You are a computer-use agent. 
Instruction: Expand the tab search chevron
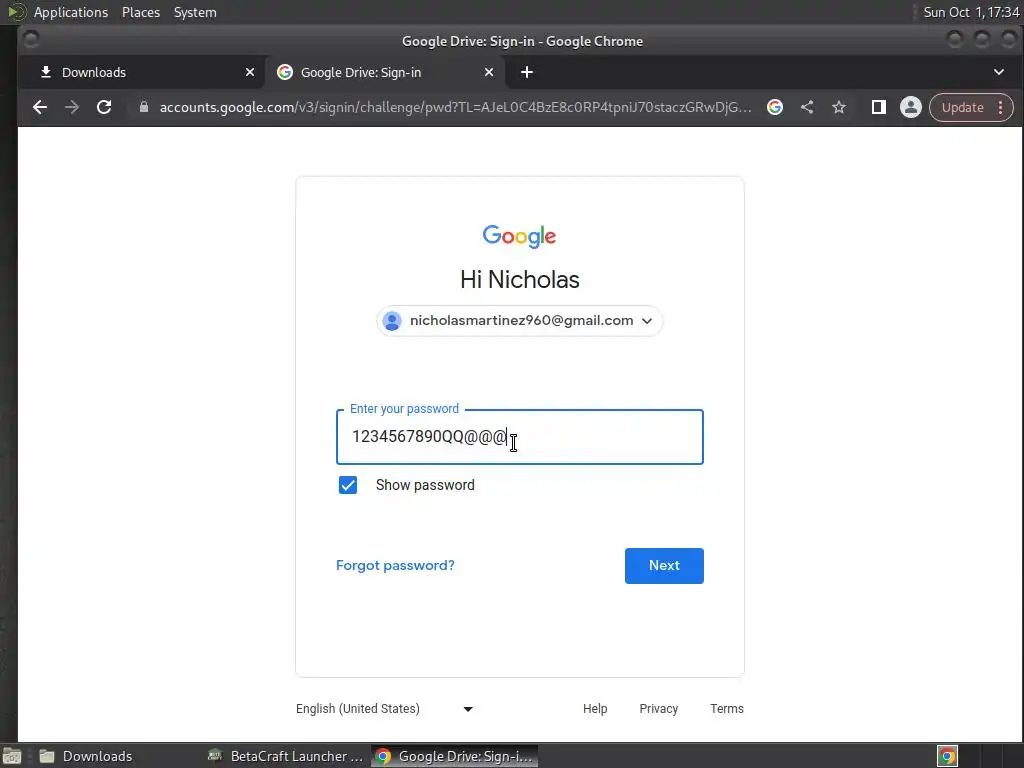(x=999, y=72)
